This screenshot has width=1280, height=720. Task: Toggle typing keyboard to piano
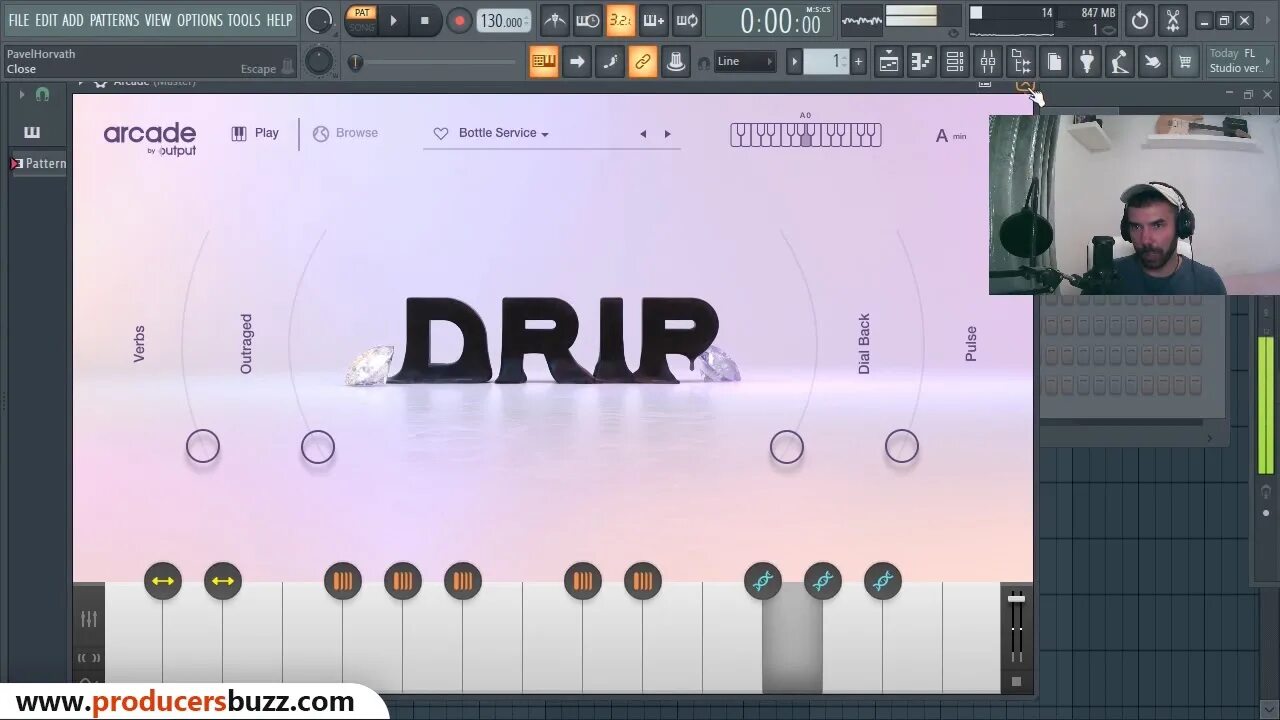(544, 62)
